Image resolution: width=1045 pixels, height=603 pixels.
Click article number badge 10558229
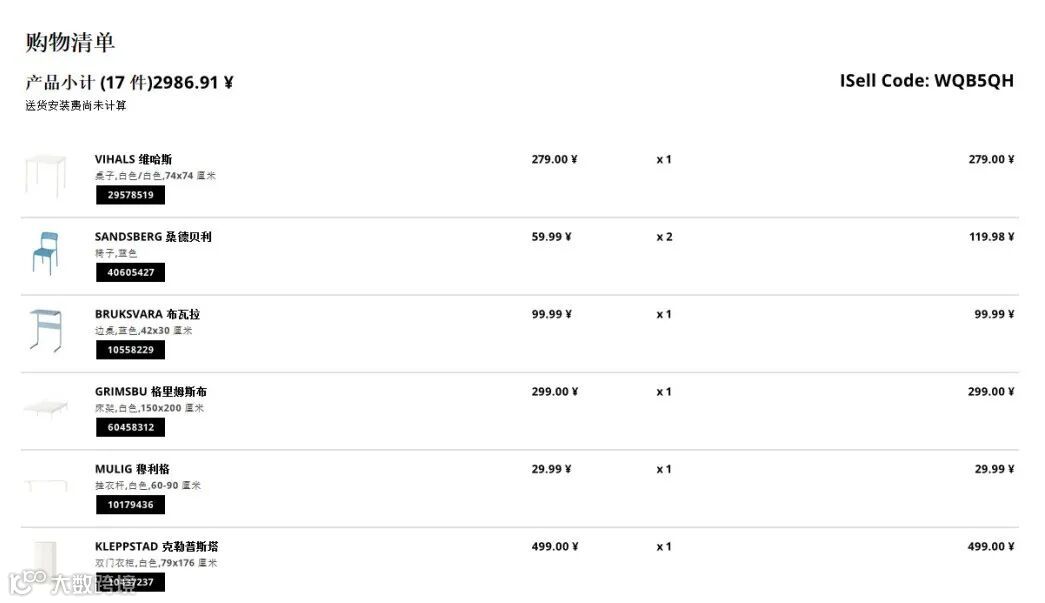[131, 349]
